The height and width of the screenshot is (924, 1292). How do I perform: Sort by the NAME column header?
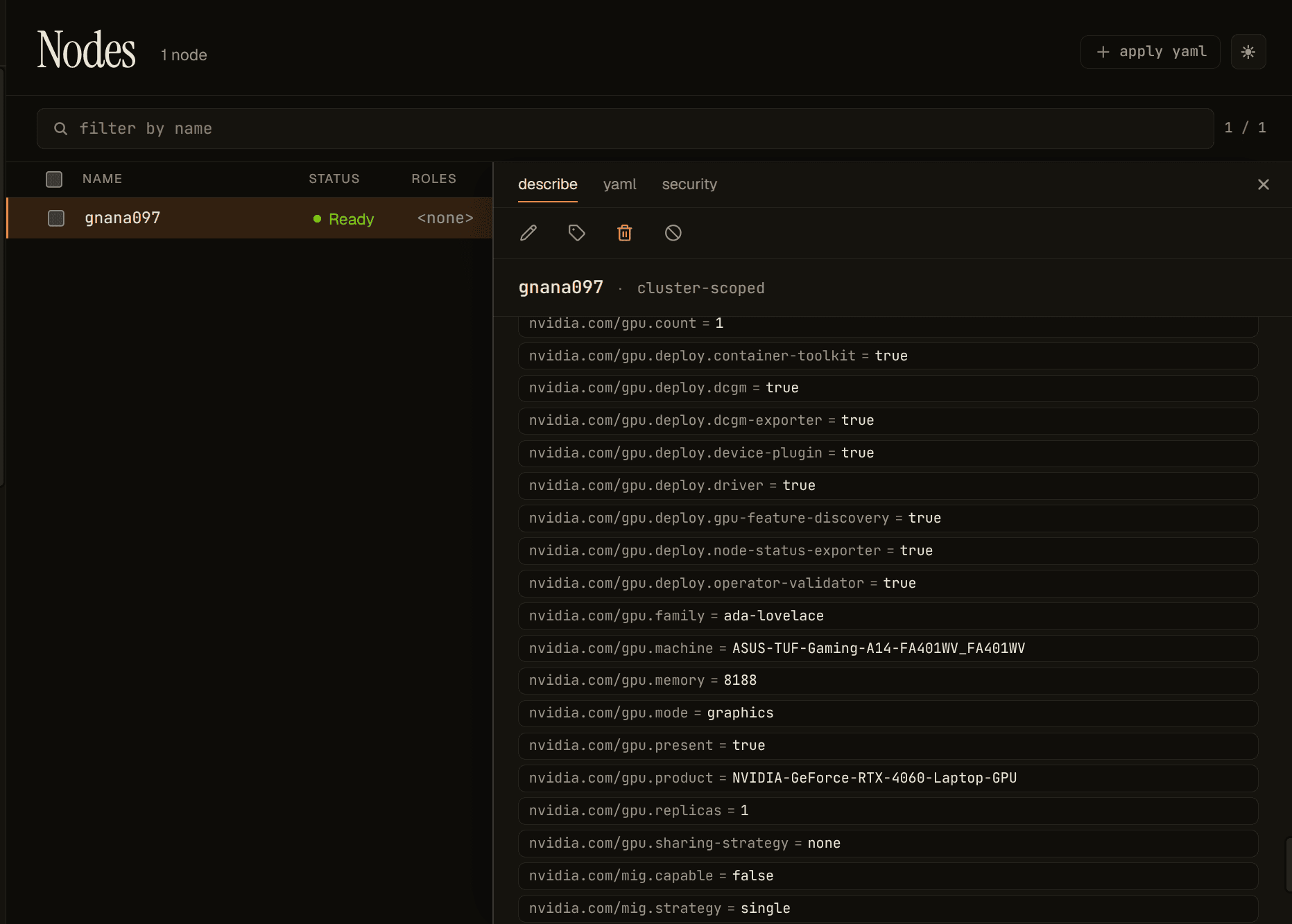tap(102, 179)
